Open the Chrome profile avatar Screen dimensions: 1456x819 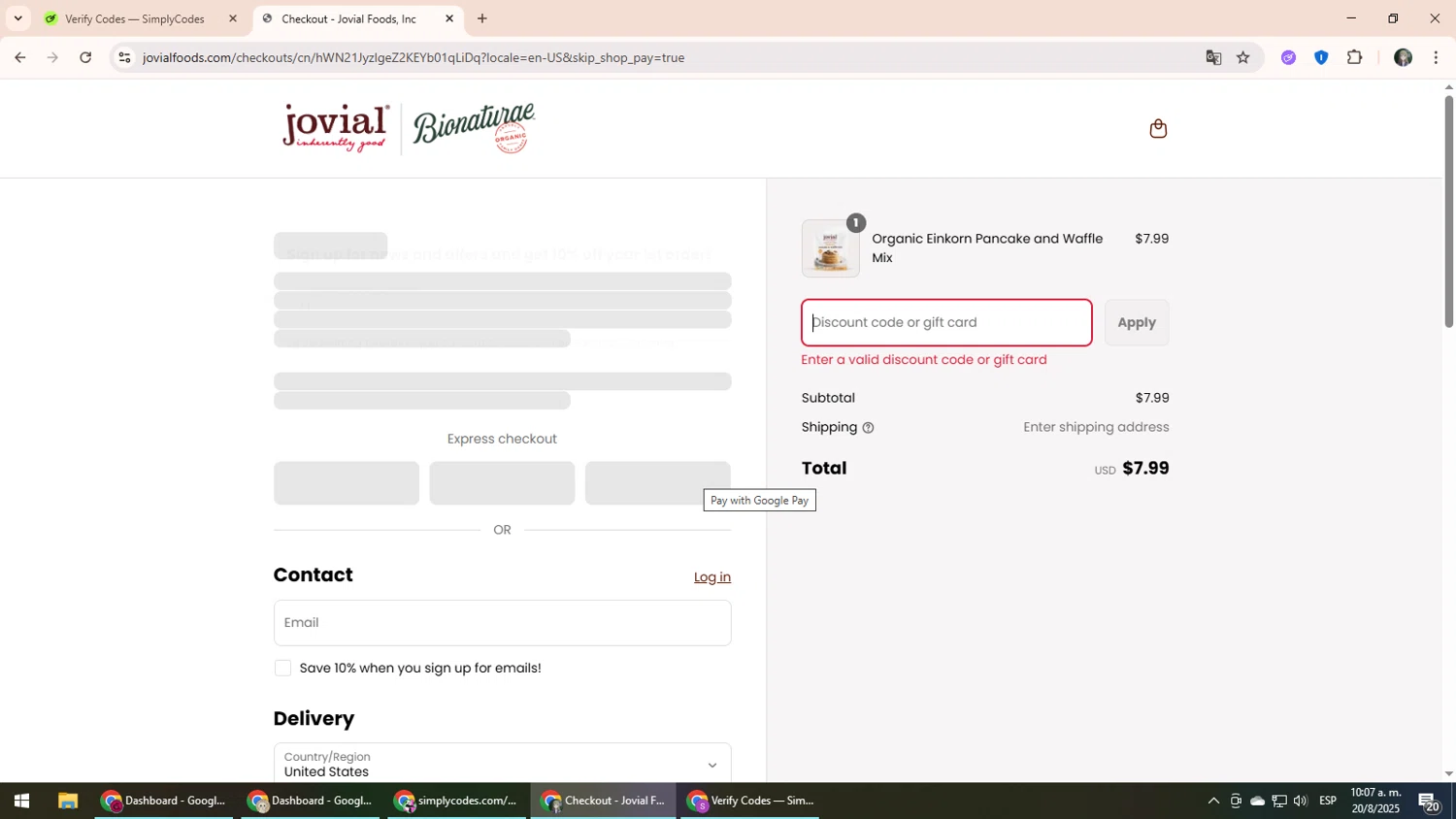point(1403,58)
